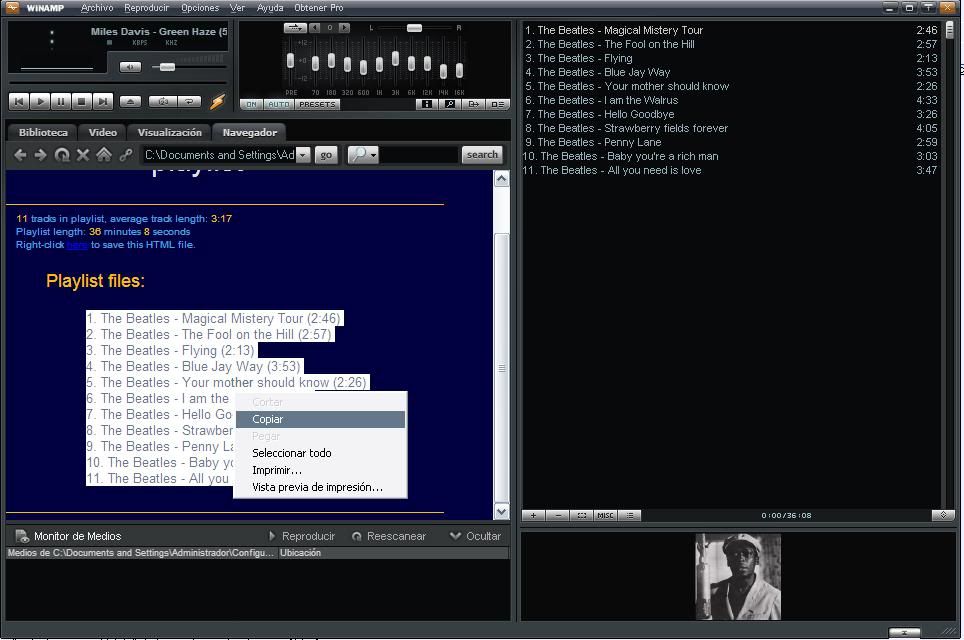This screenshot has width=964, height=640.
Task: Switch to the Biblioteca tab
Action: 43,132
